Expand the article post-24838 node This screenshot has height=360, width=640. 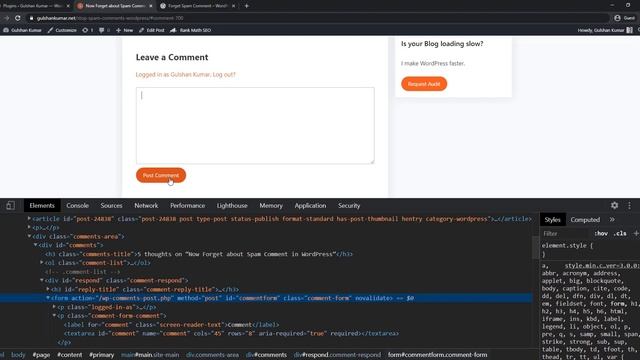point(29,219)
